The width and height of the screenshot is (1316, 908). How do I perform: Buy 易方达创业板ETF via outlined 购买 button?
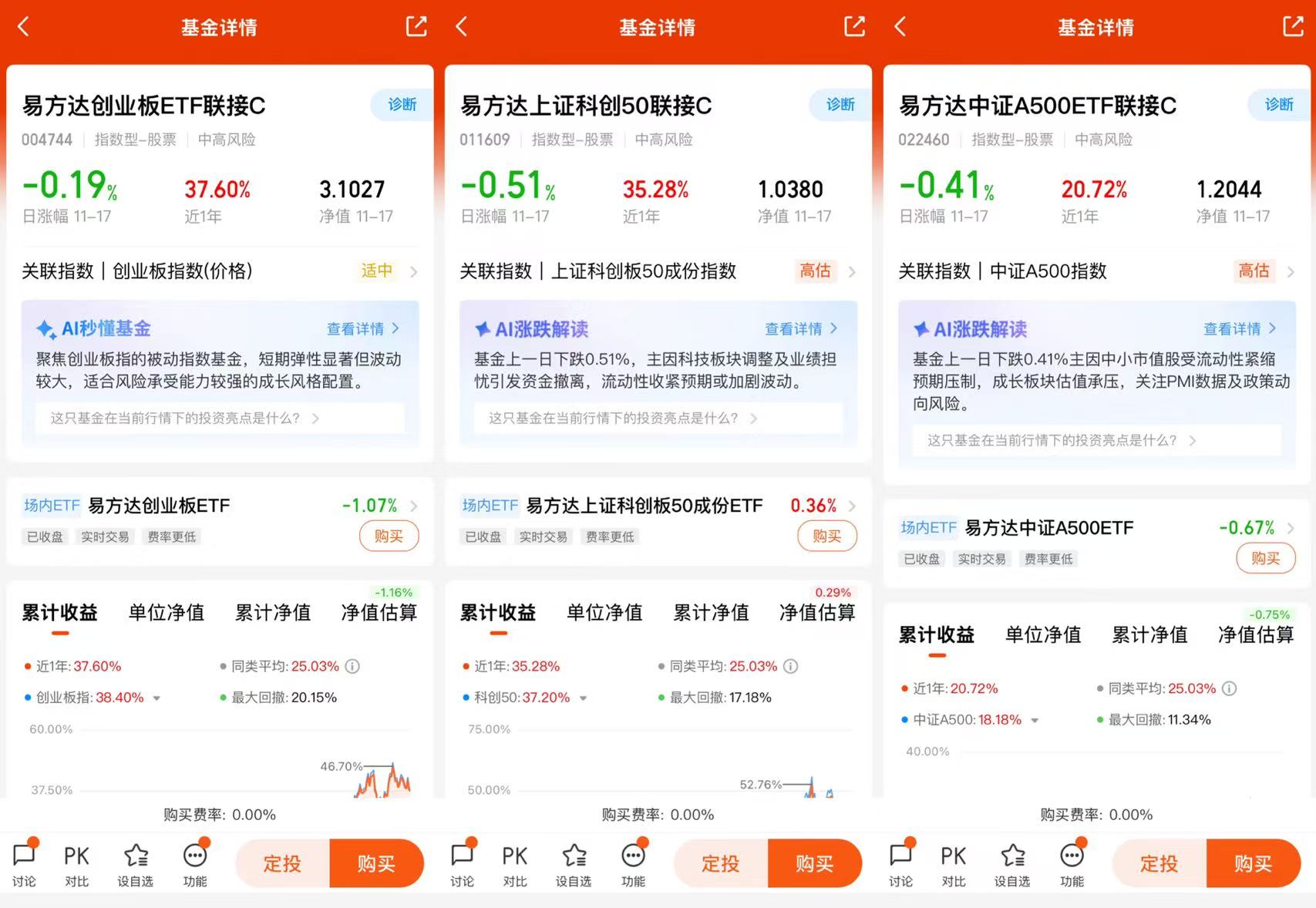[389, 536]
